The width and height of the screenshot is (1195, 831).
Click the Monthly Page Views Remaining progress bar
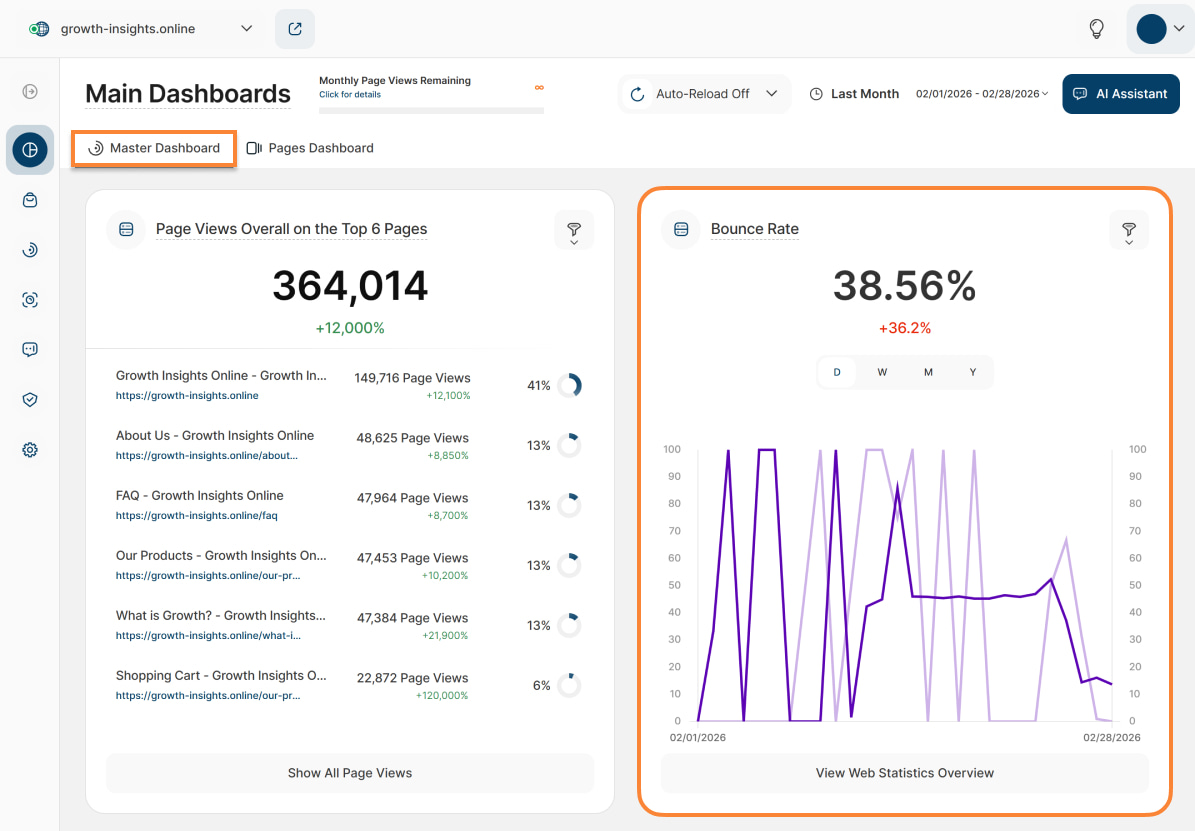click(x=431, y=110)
